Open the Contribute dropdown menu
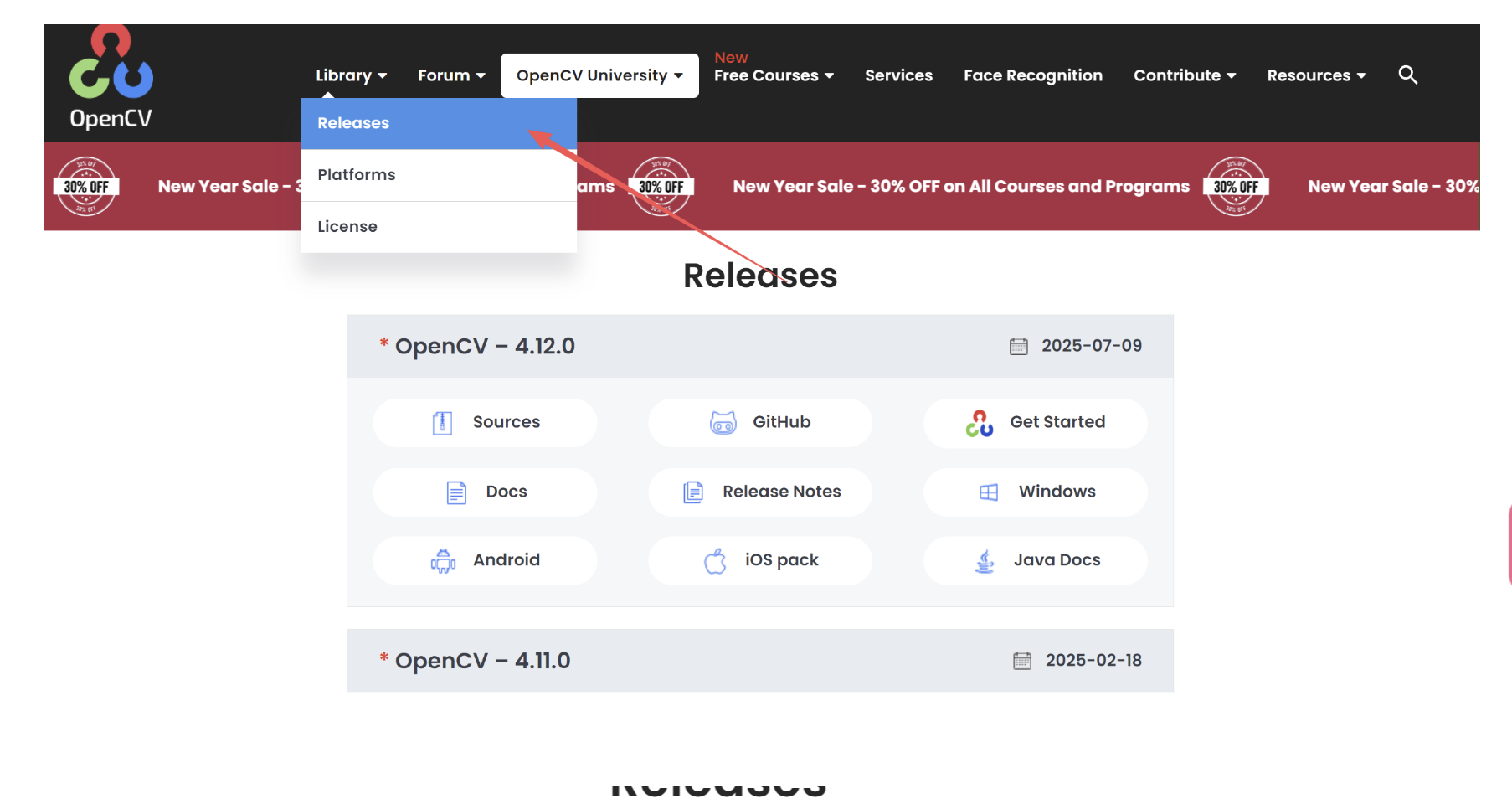 point(1185,75)
